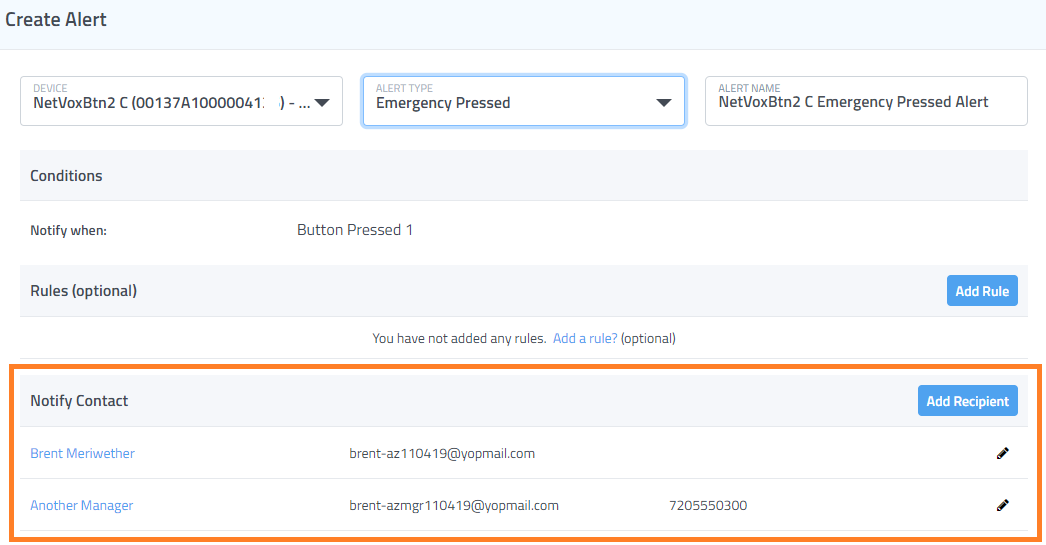Expand the Device dropdown arrow
Image resolution: width=1046 pixels, height=545 pixels.
tap(322, 103)
